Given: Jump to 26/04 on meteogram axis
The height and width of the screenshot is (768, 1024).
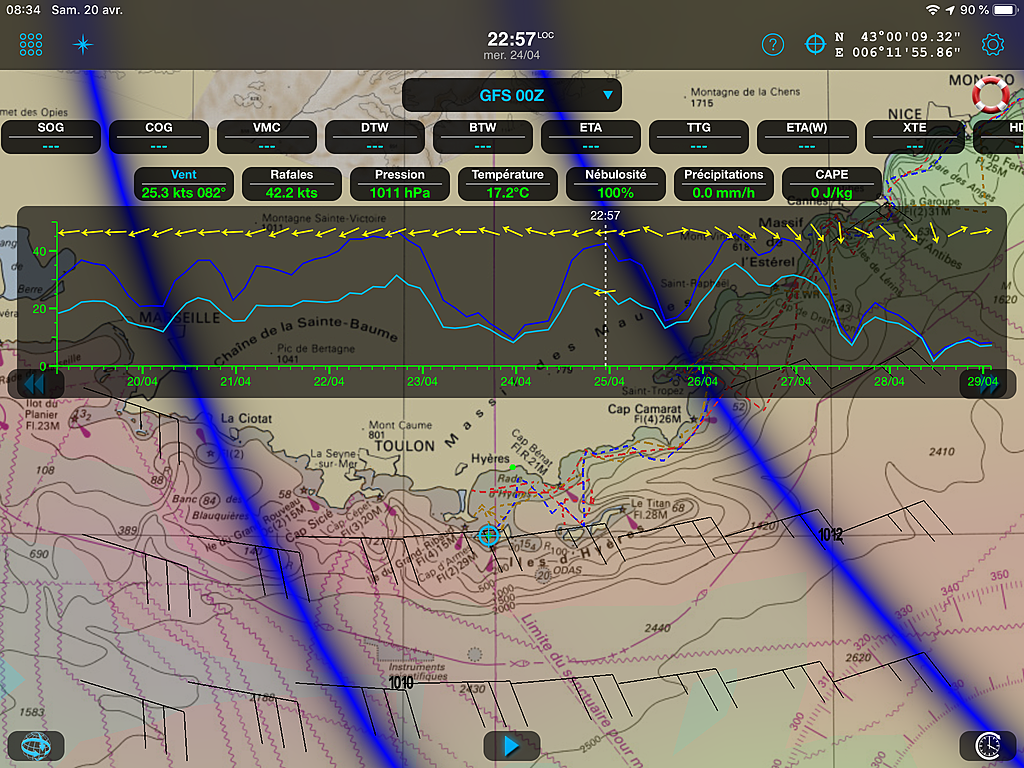Looking at the screenshot, I should pos(702,381).
